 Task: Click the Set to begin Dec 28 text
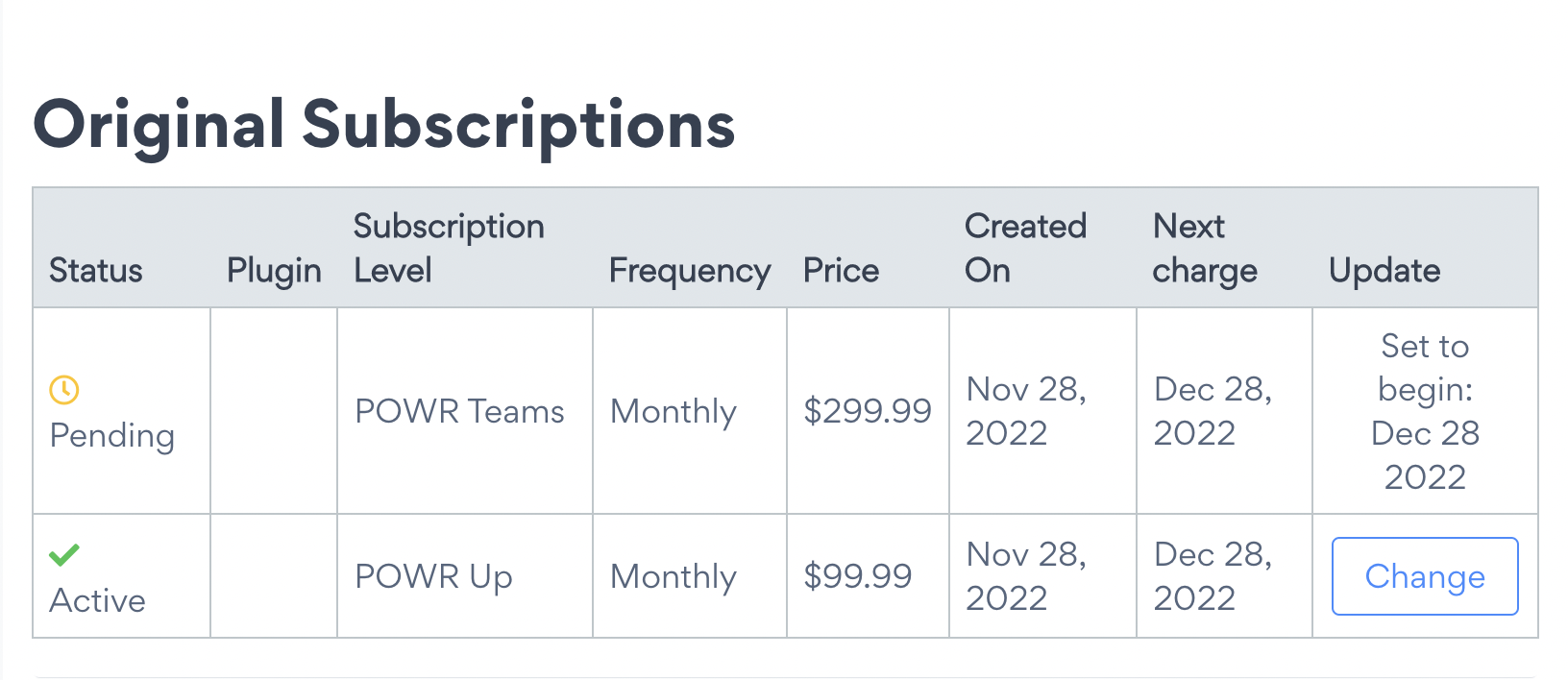[1425, 411]
